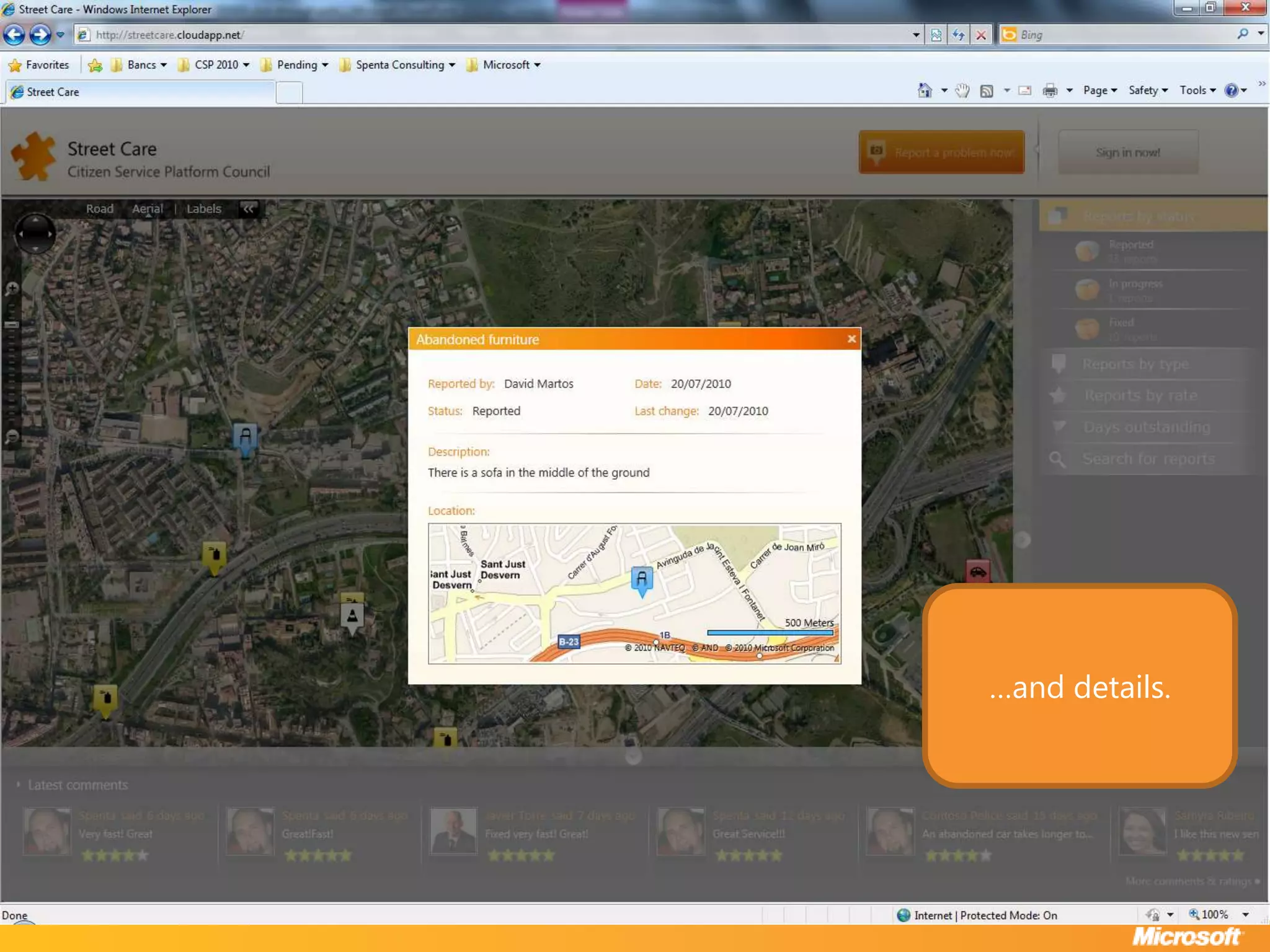This screenshot has height=952, width=1270.
Task: Switch map to Aerial view
Action: click(147, 209)
